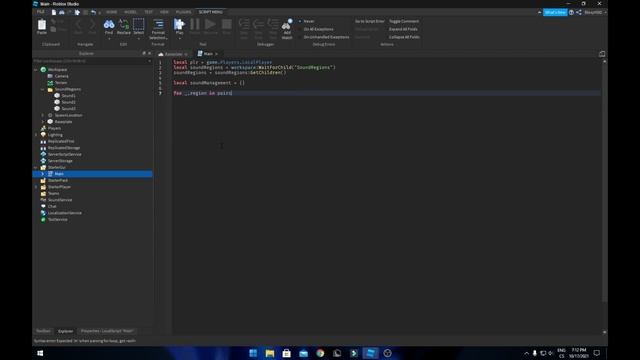Image resolution: width=640 pixels, height=360 pixels.
Task: Collapse the Workspace tree node
Action: click(x=36, y=70)
